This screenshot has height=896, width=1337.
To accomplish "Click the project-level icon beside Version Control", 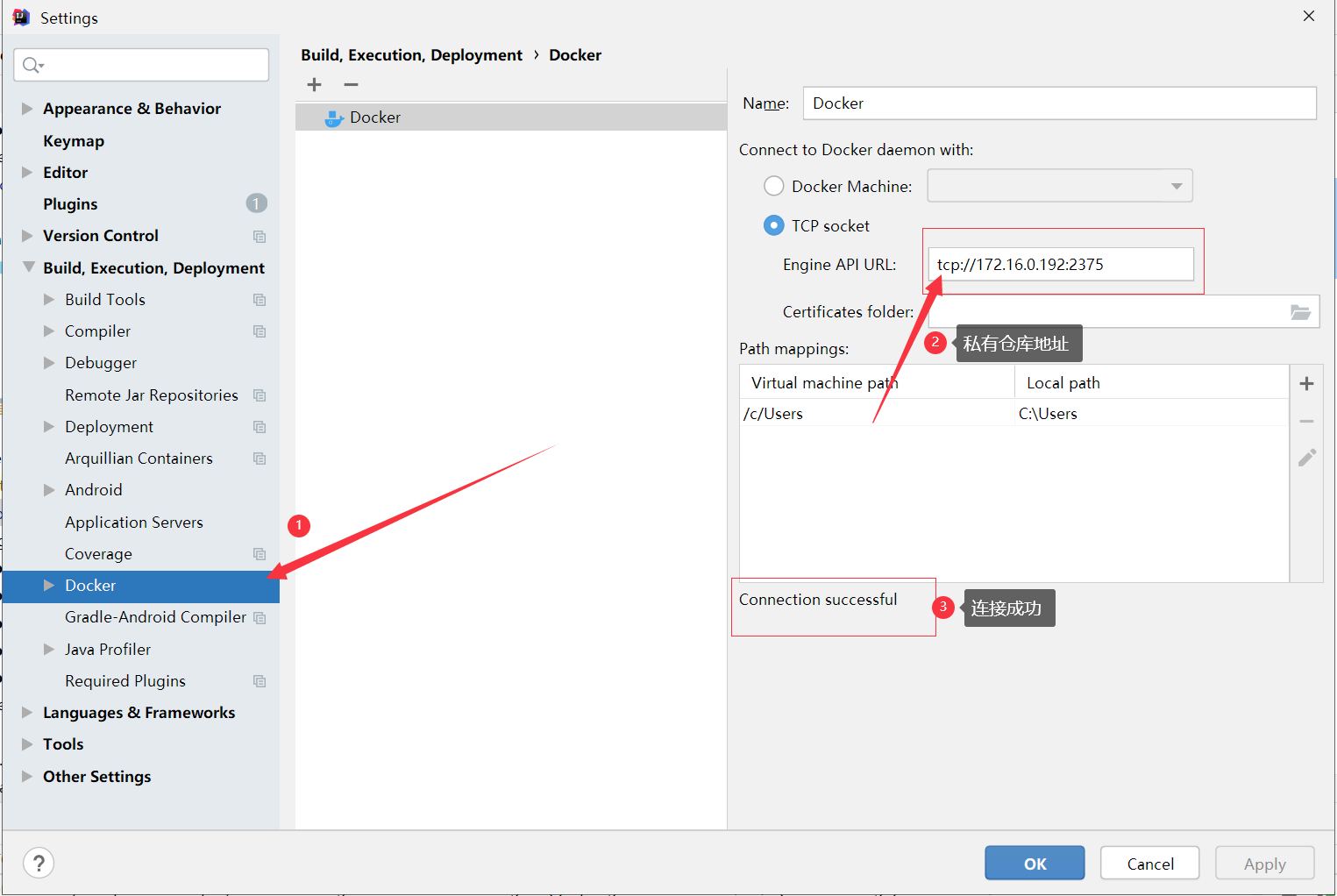I will 260,236.
